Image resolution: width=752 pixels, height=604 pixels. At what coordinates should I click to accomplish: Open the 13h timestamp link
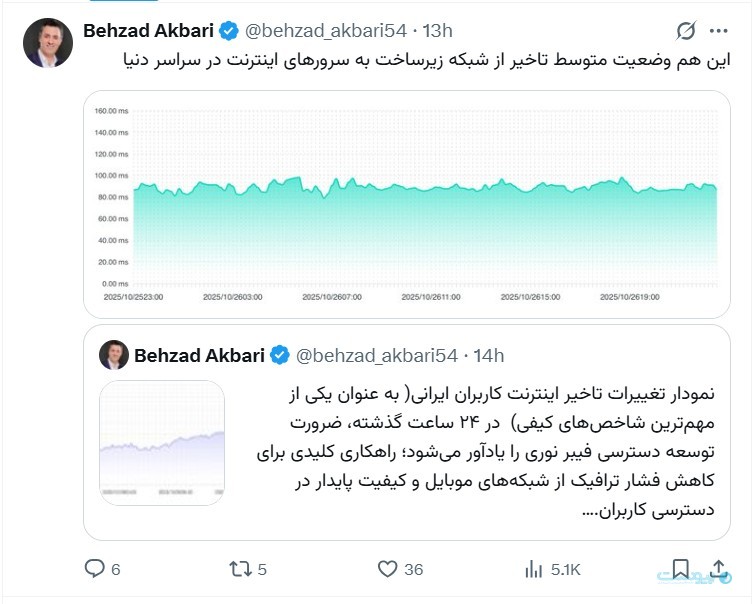pos(436,31)
